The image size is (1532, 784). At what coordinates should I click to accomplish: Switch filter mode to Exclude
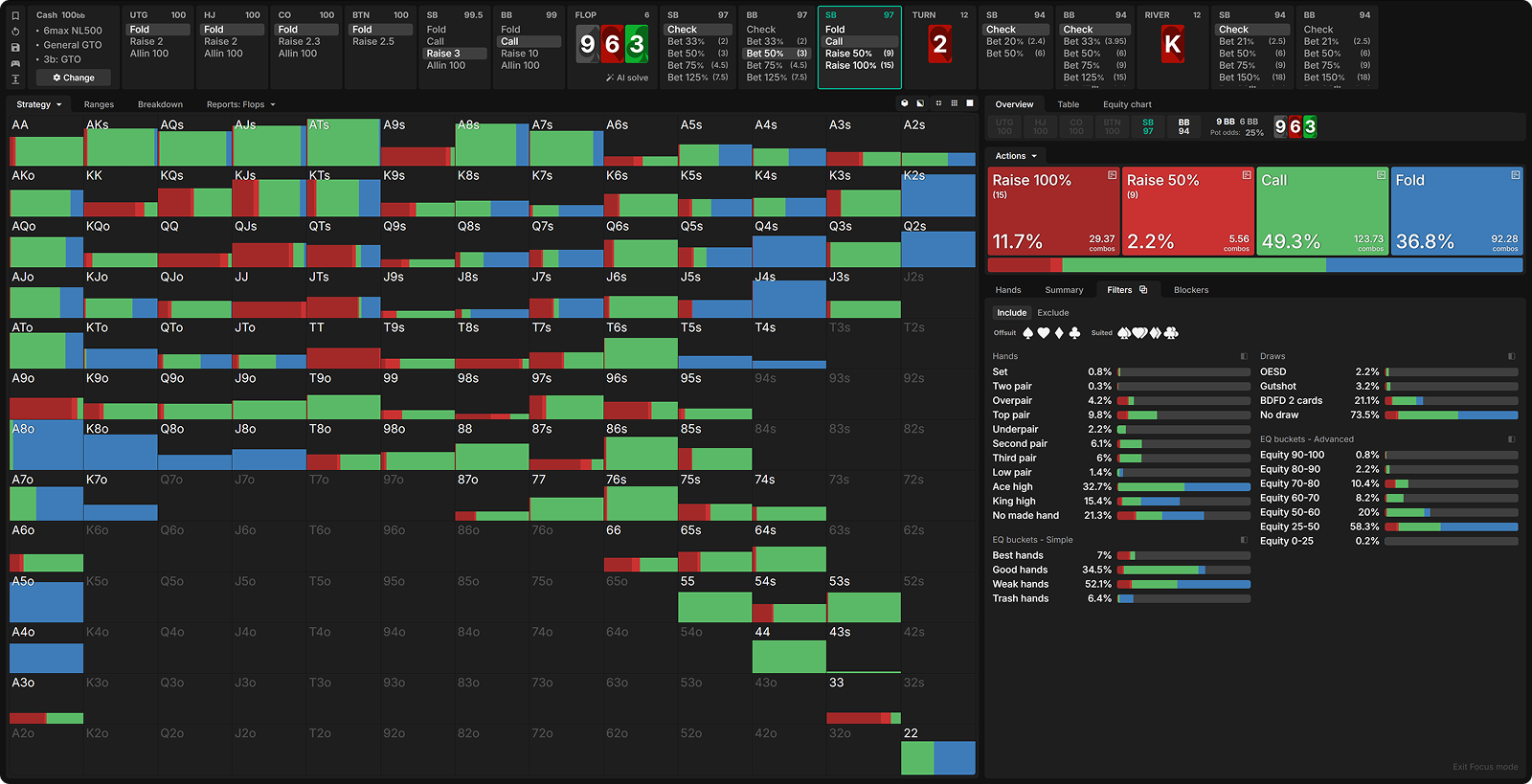pyautogui.click(x=1052, y=313)
